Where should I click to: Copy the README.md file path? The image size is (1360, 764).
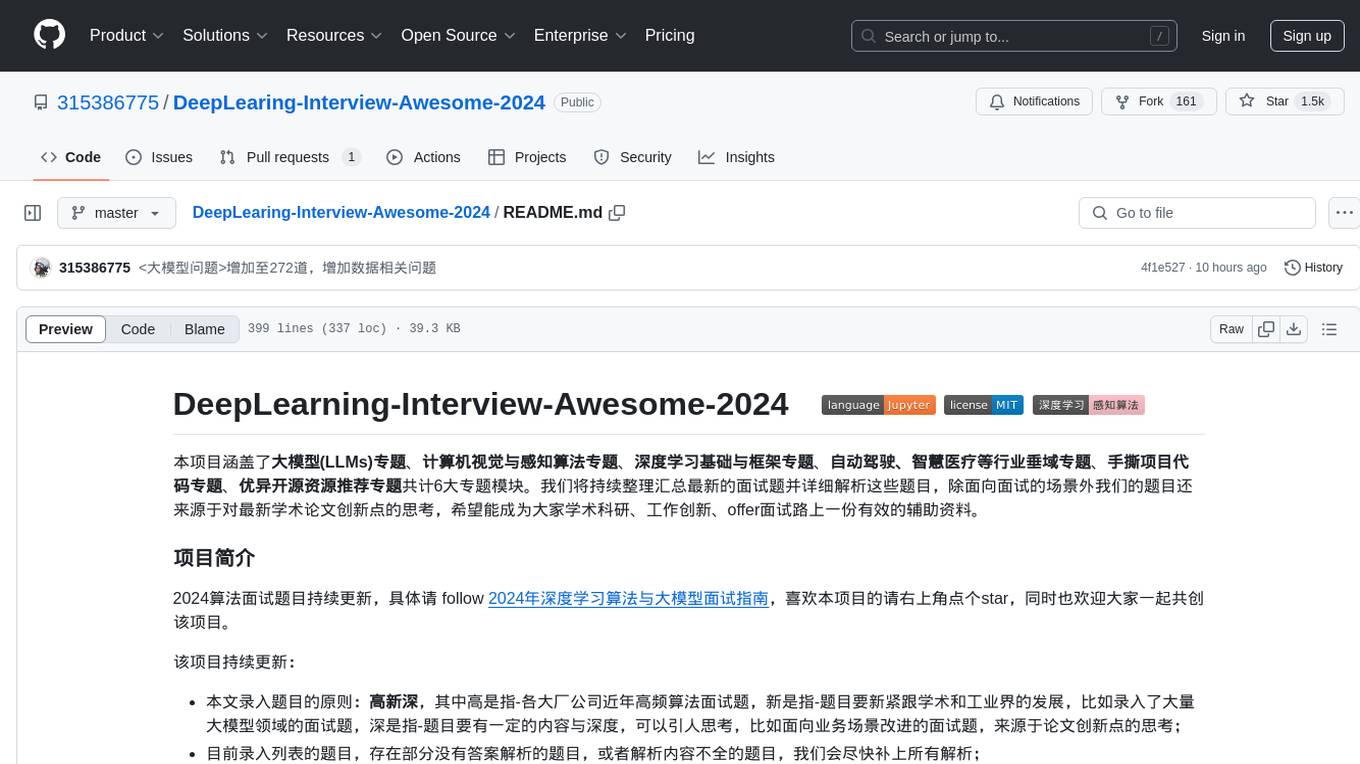(617, 212)
